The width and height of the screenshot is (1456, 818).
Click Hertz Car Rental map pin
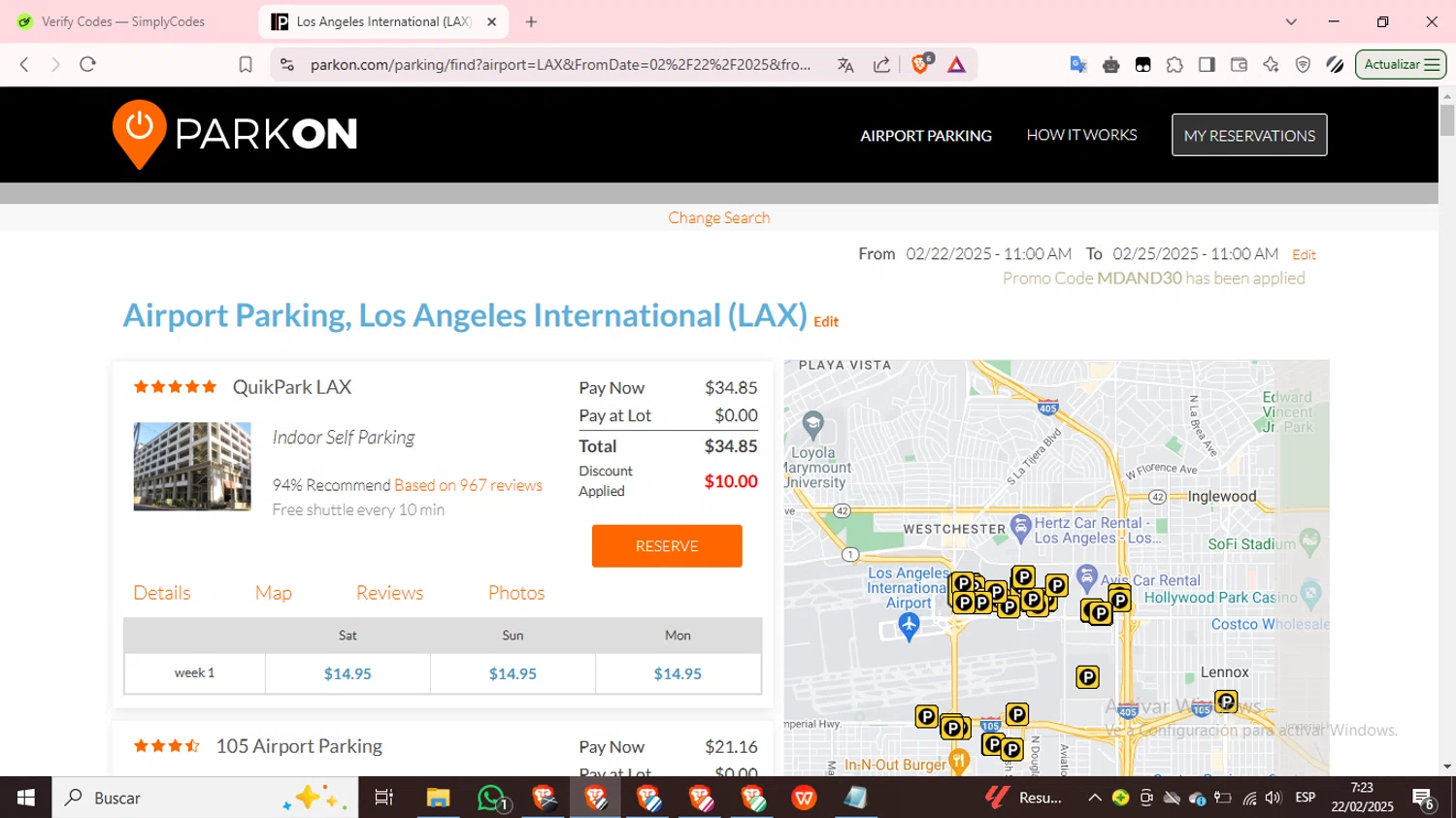(1020, 528)
